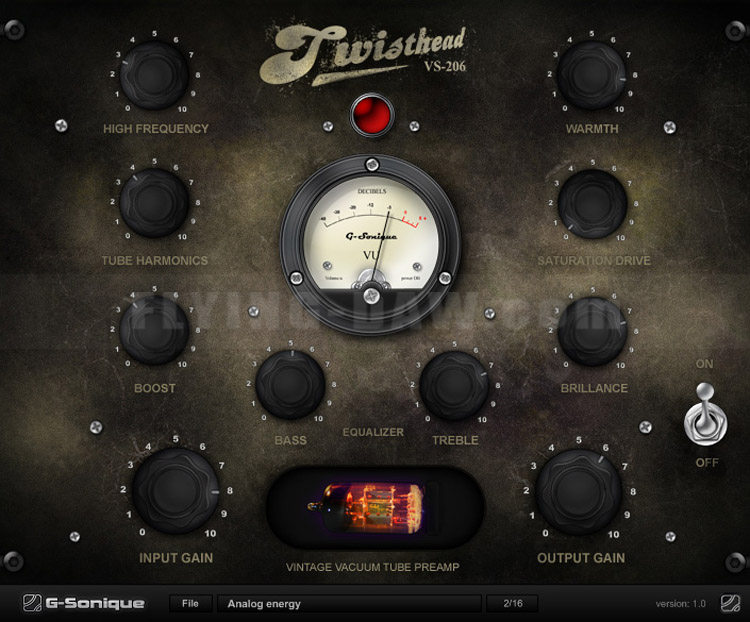Click the red power indicator lamp
Screen dimensions: 750x622
point(372,115)
